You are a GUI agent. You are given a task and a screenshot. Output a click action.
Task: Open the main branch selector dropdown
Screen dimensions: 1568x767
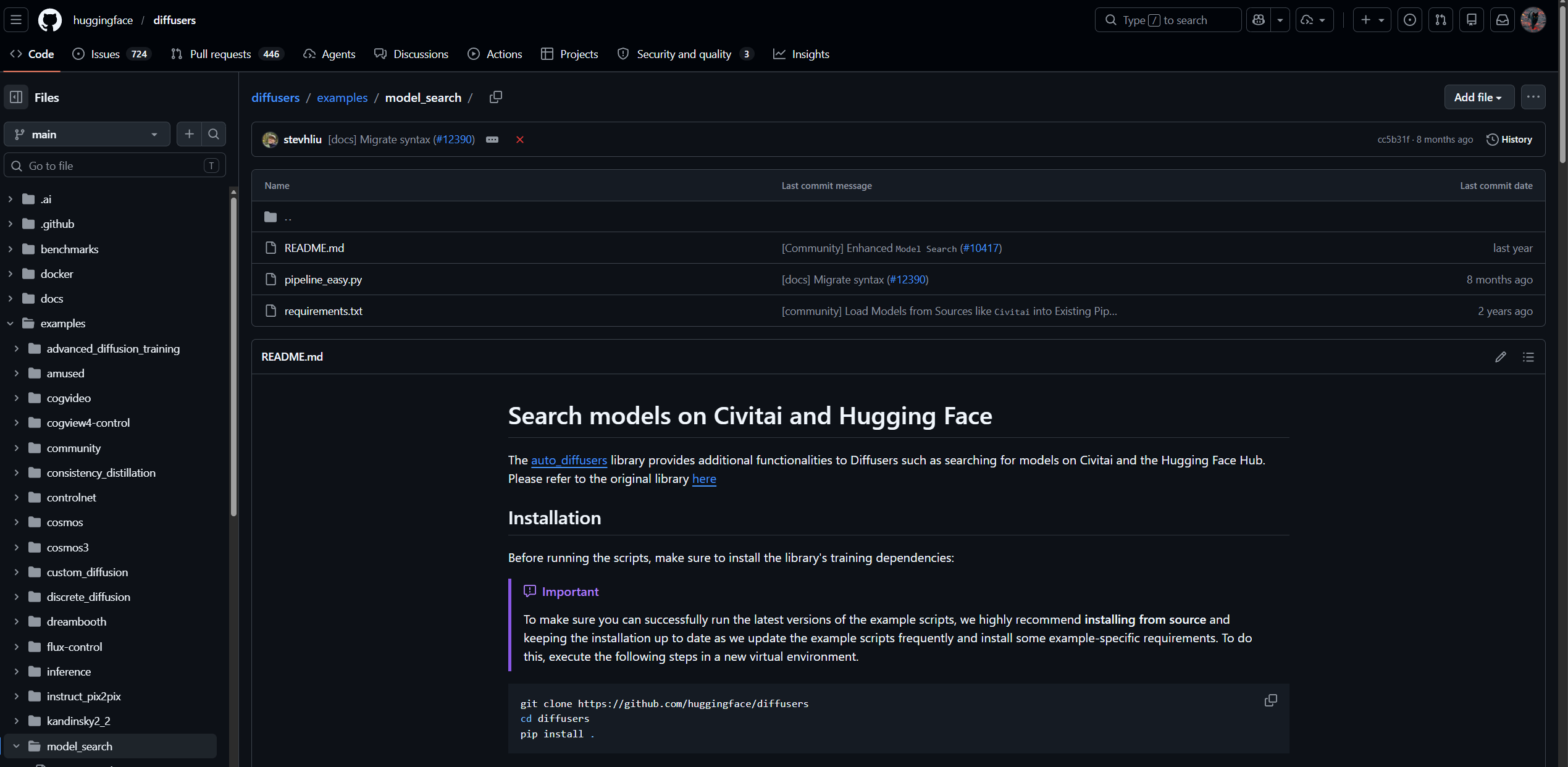point(87,134)
